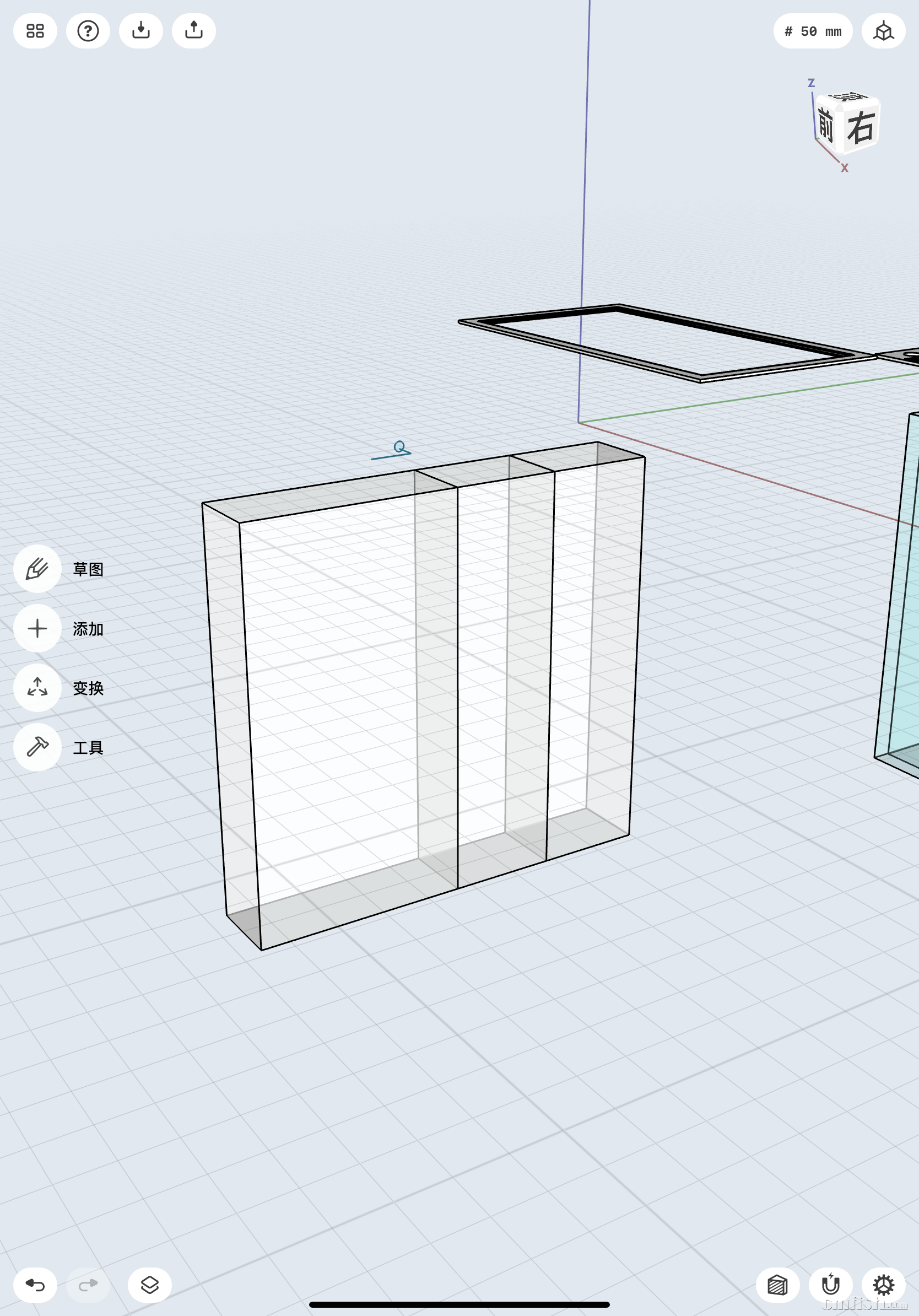Screen dimensions: 919x1316
Task: Click the 工具 text label
Action: (88, 747)
